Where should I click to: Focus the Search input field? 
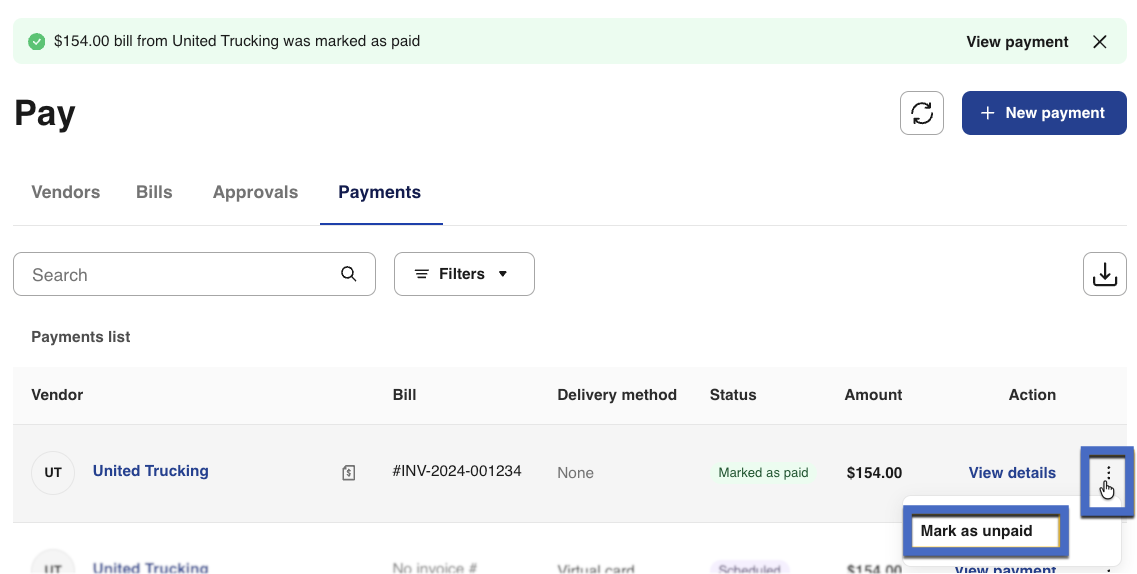coord(180,274)
